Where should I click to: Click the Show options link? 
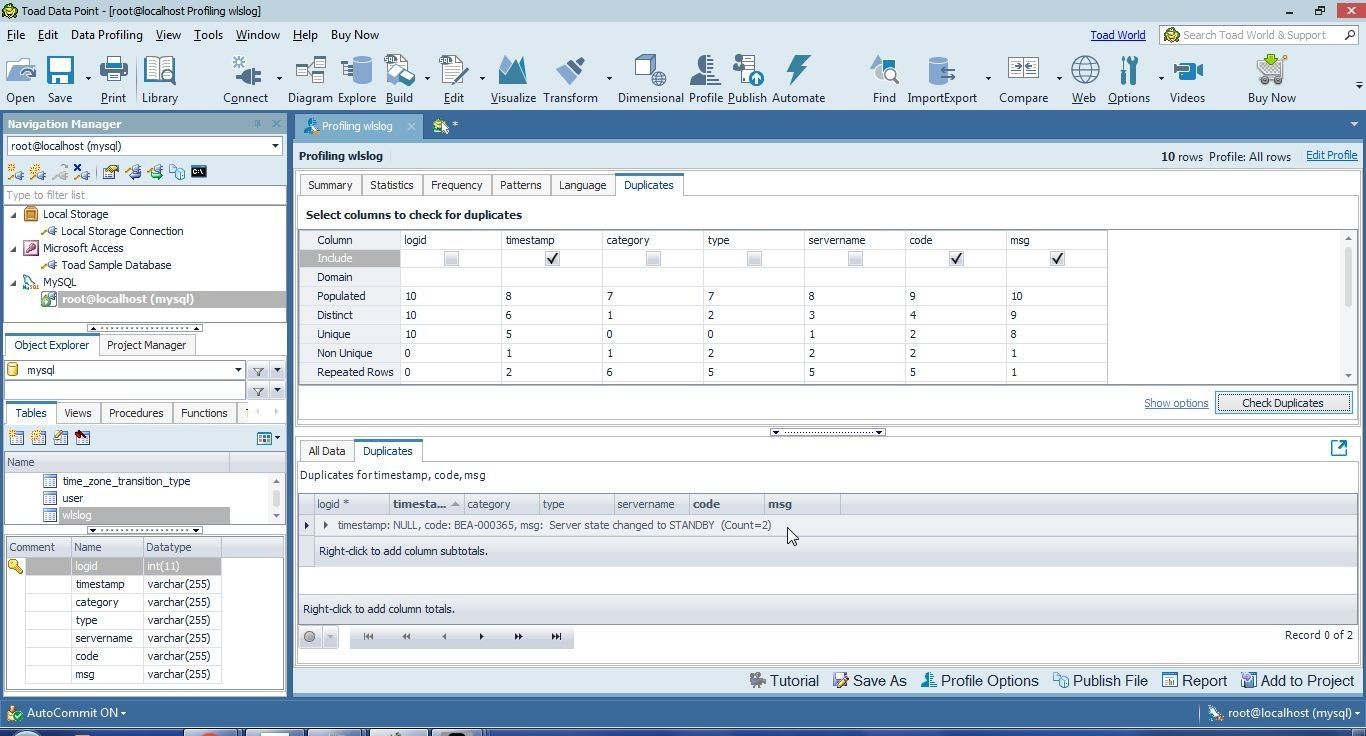click(x=1176, y=403)
